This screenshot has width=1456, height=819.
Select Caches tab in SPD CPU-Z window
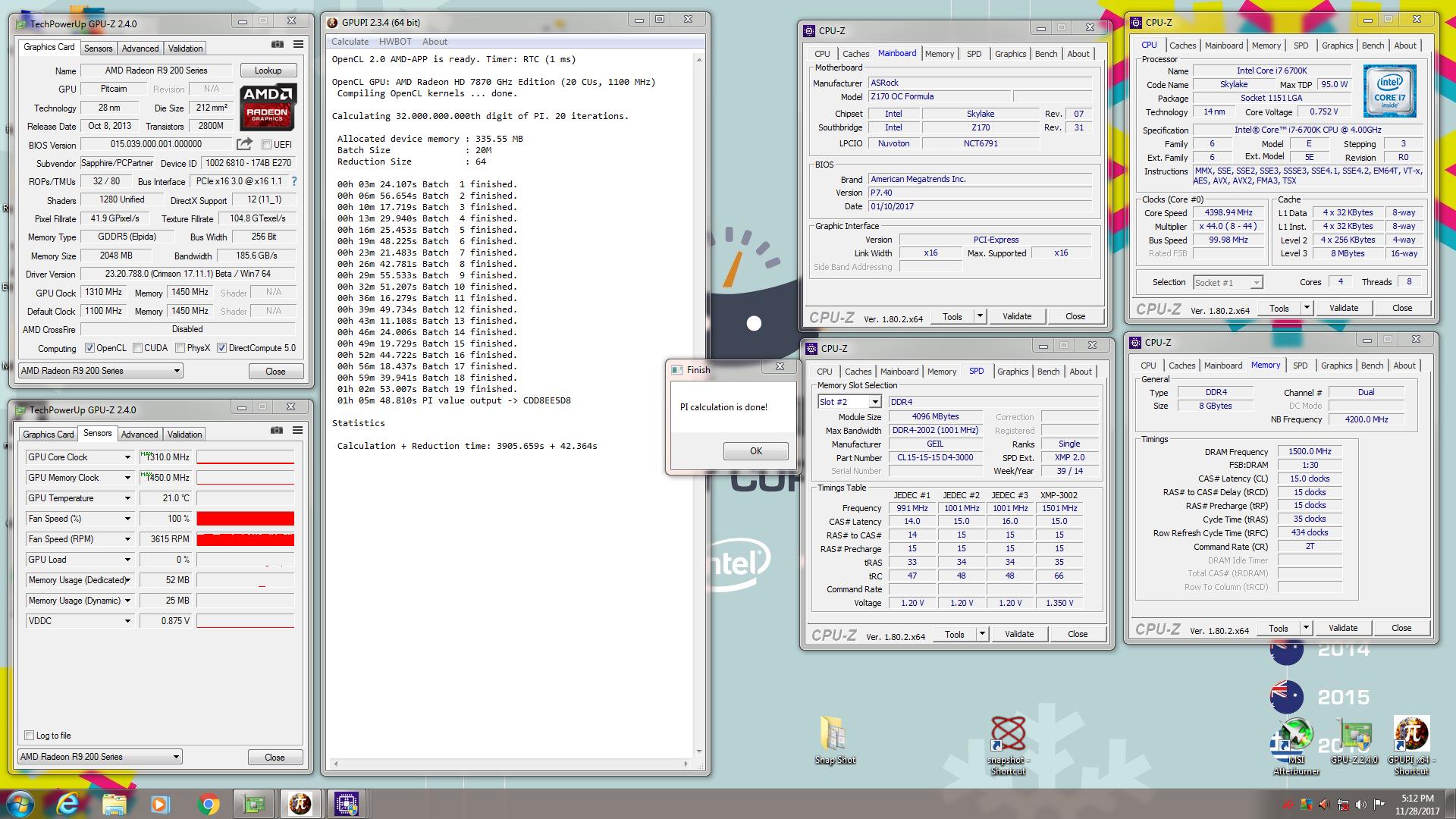[858, 372]
